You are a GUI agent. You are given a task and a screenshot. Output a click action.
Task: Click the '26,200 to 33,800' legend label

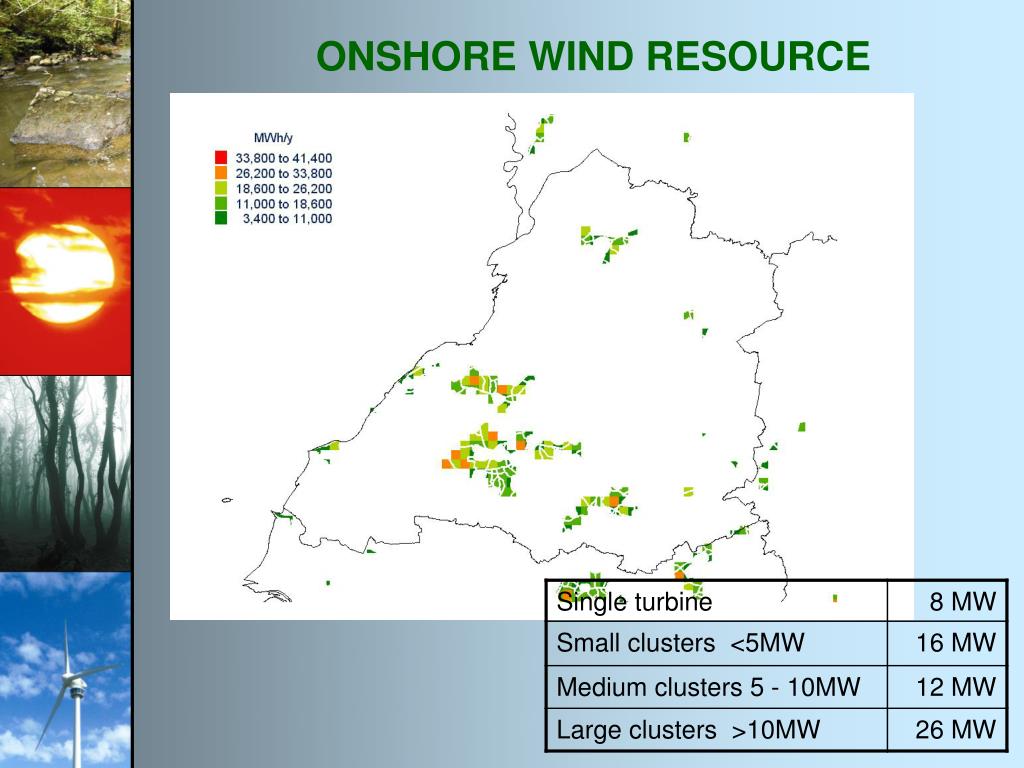coord(283,173)
